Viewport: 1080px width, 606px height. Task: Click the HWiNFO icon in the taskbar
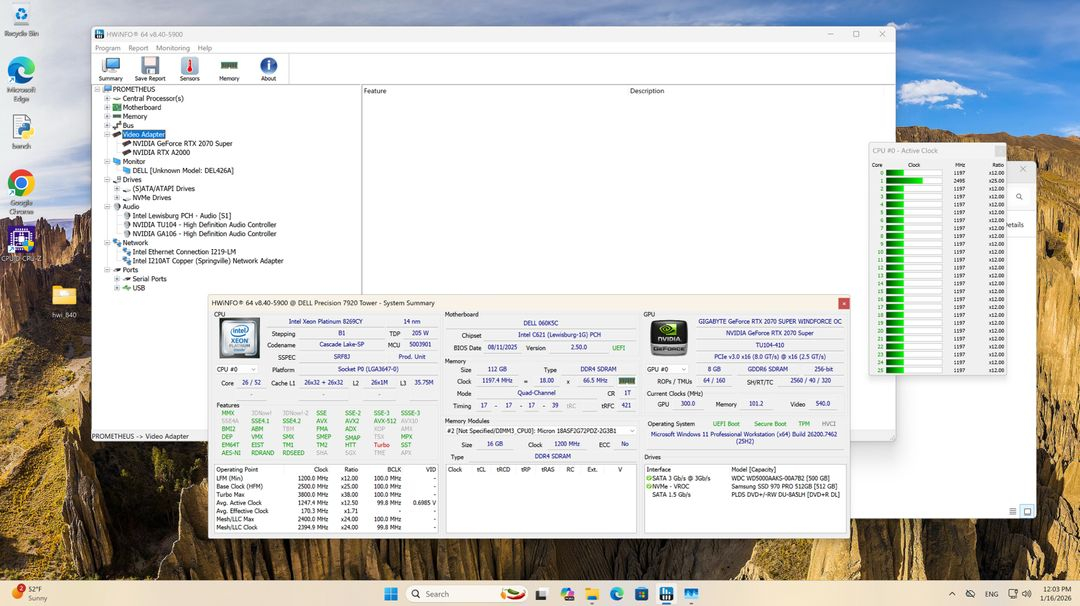[x=666, y=593]
